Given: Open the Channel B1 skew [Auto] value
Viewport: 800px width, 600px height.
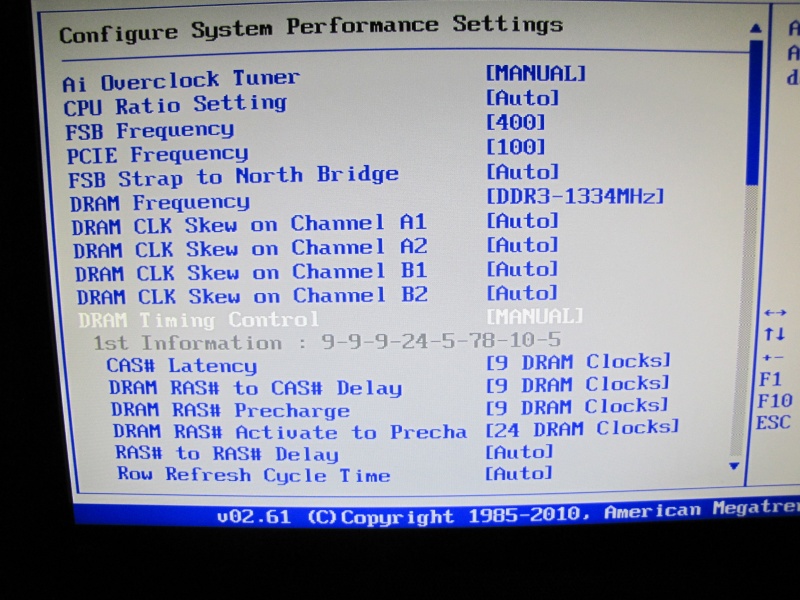Looking at the screenshot, I should coord(521,269).
